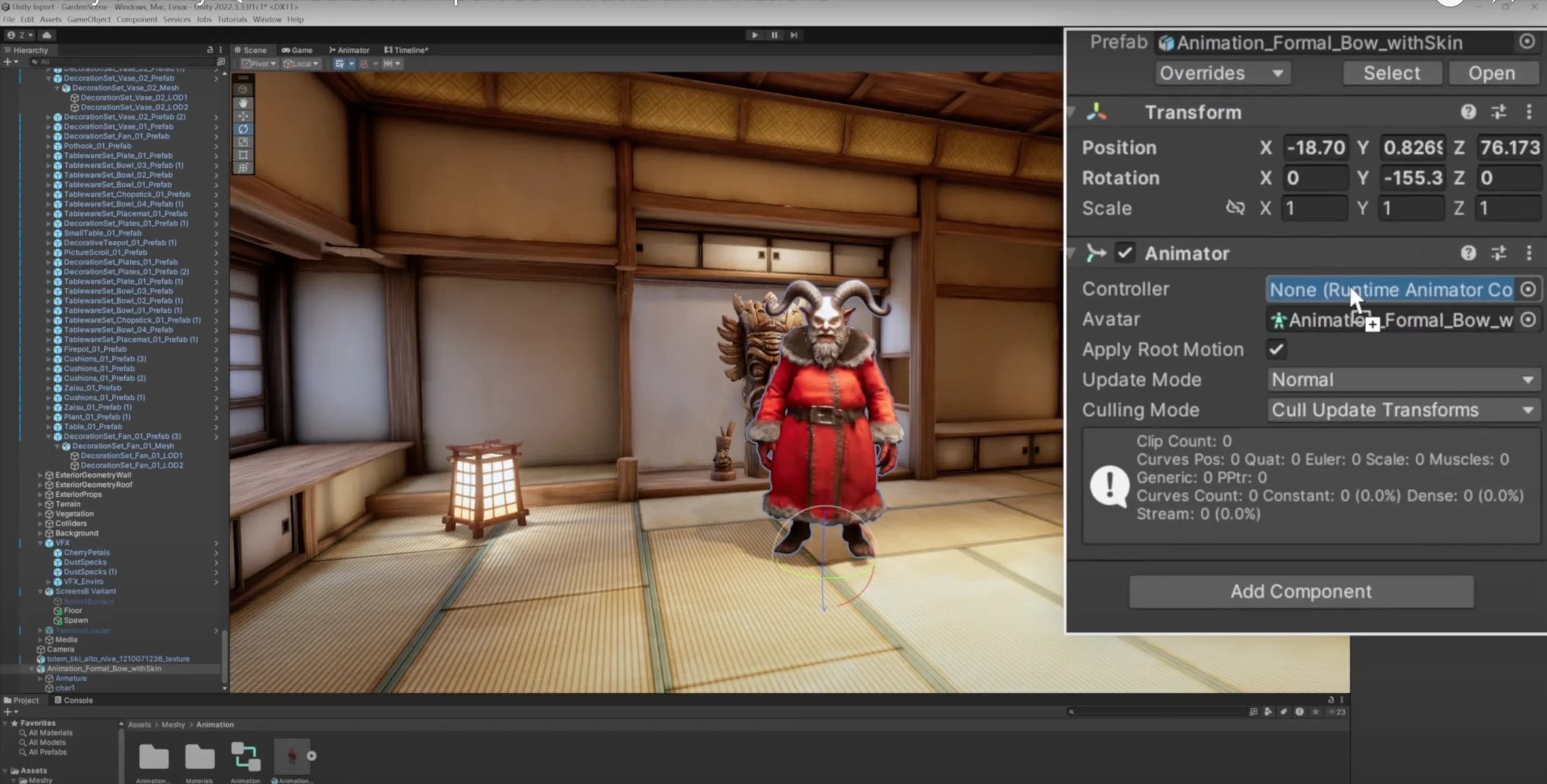Collapse the VFX item in the Hierarchy
This screenshot has width=1547, height=784.
click(40, 543)
